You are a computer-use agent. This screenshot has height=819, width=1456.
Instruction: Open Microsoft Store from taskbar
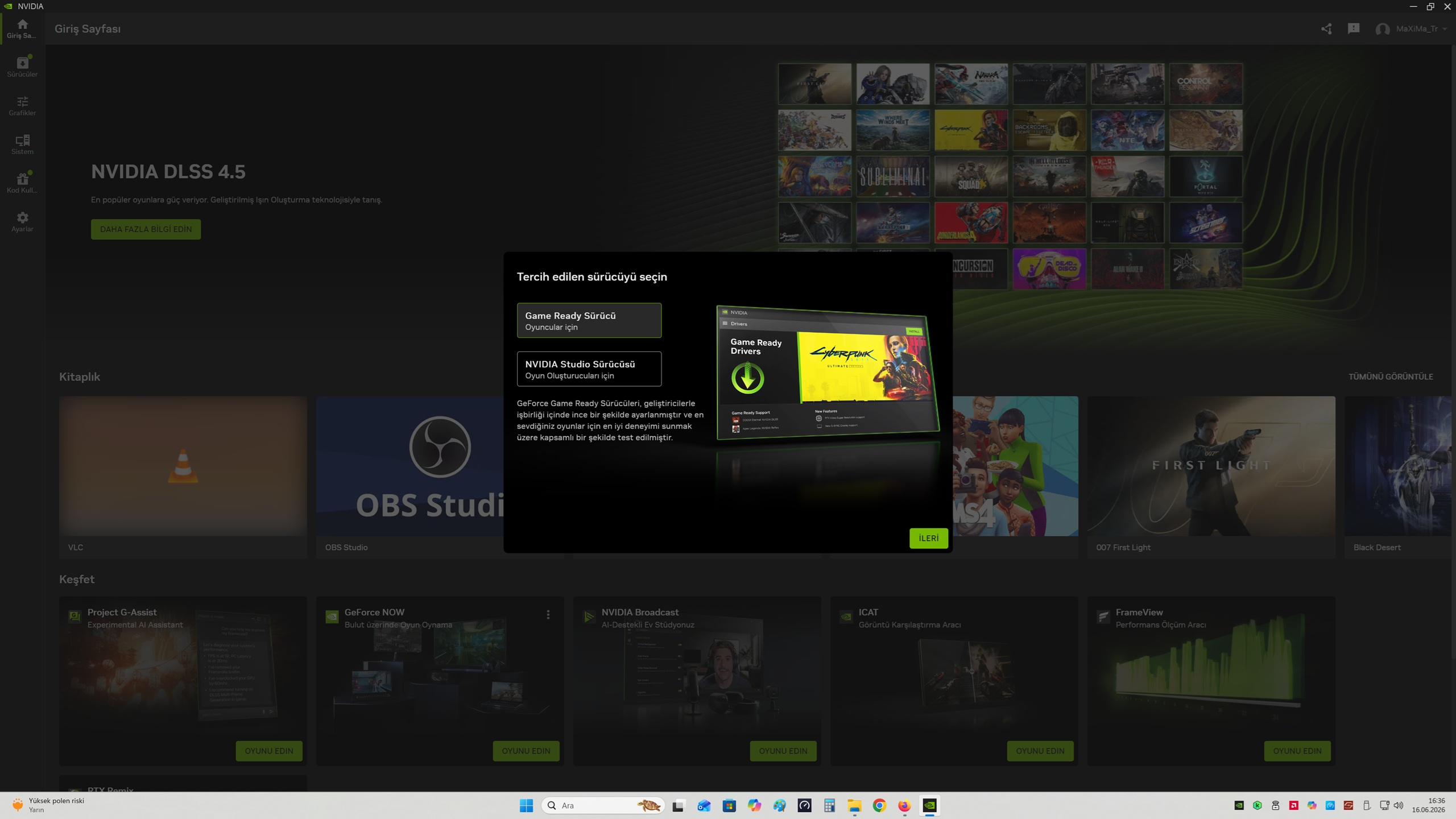pos(729,805)
